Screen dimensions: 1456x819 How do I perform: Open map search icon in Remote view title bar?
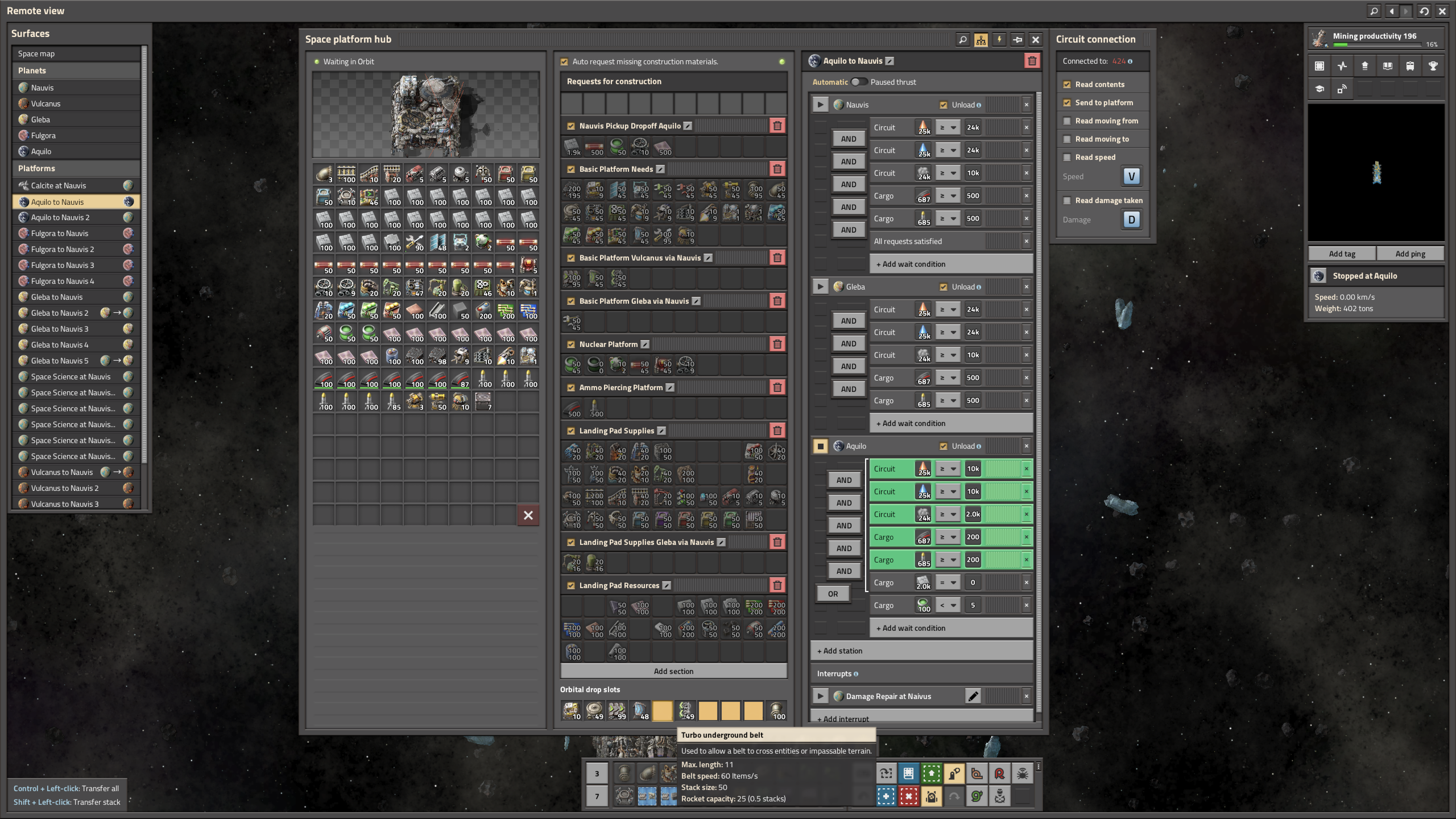coord(1374,11)
